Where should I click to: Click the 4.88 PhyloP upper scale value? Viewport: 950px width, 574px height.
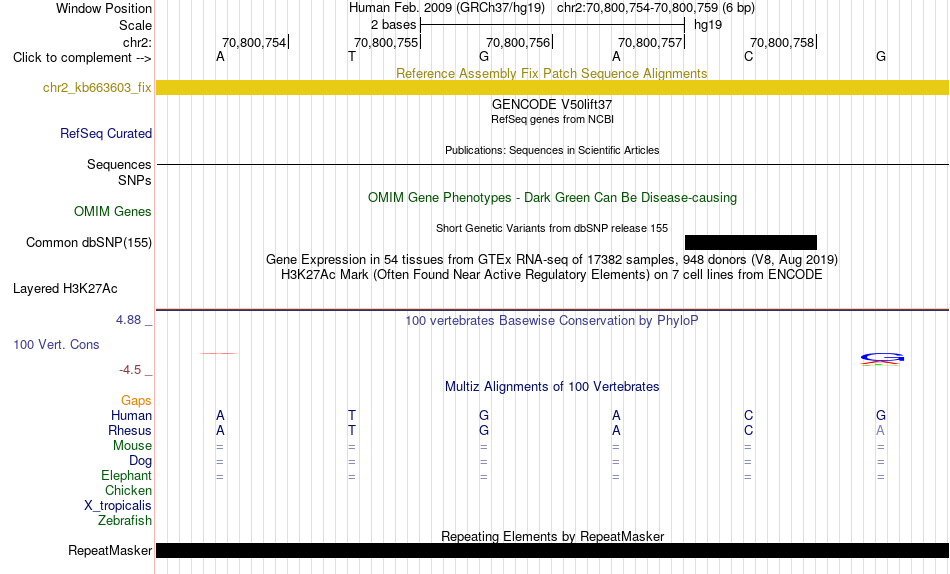(x=128, y=319)
